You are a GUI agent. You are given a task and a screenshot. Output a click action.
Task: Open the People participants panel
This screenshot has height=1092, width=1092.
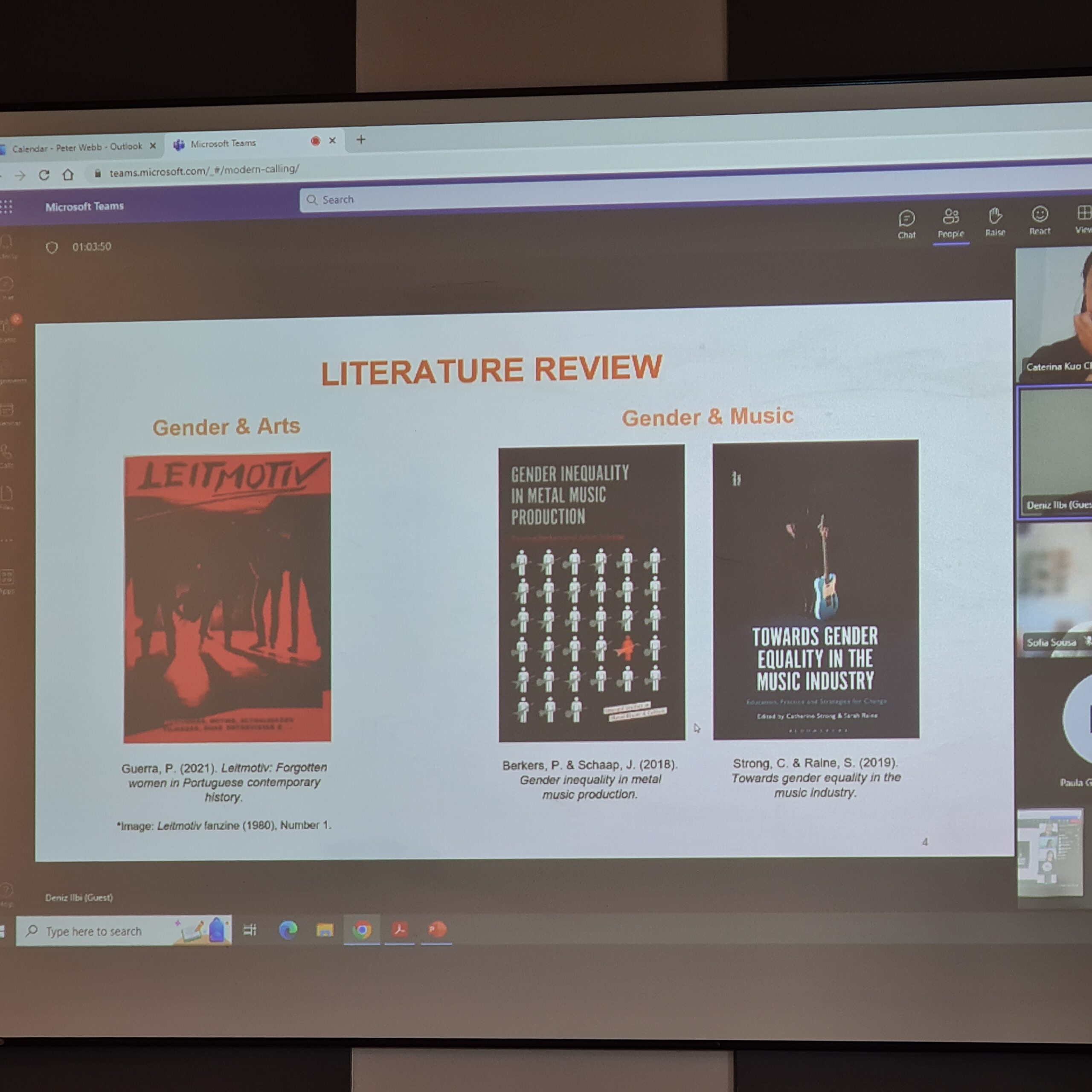coord(951,223)
